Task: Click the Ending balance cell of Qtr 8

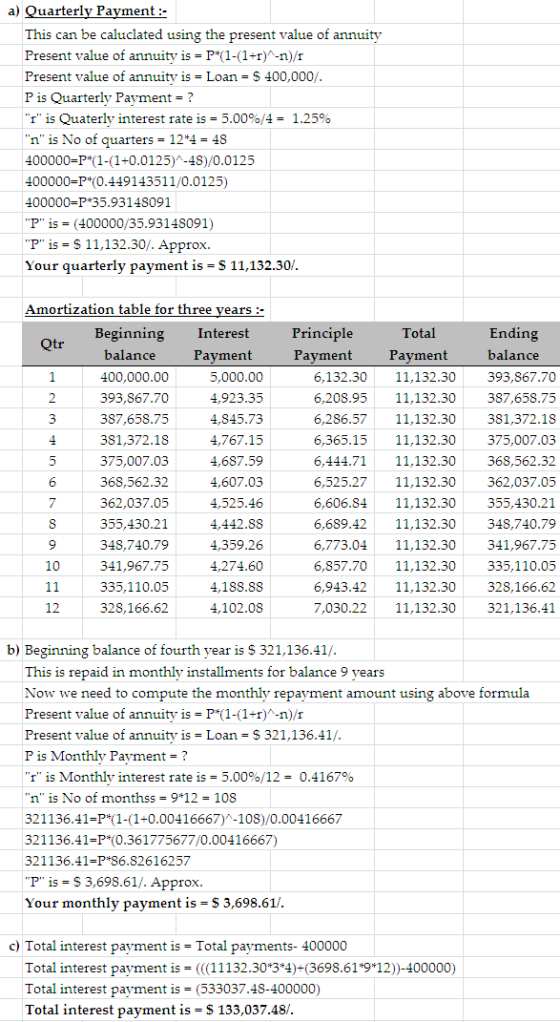Action: [x=522, y=524]
